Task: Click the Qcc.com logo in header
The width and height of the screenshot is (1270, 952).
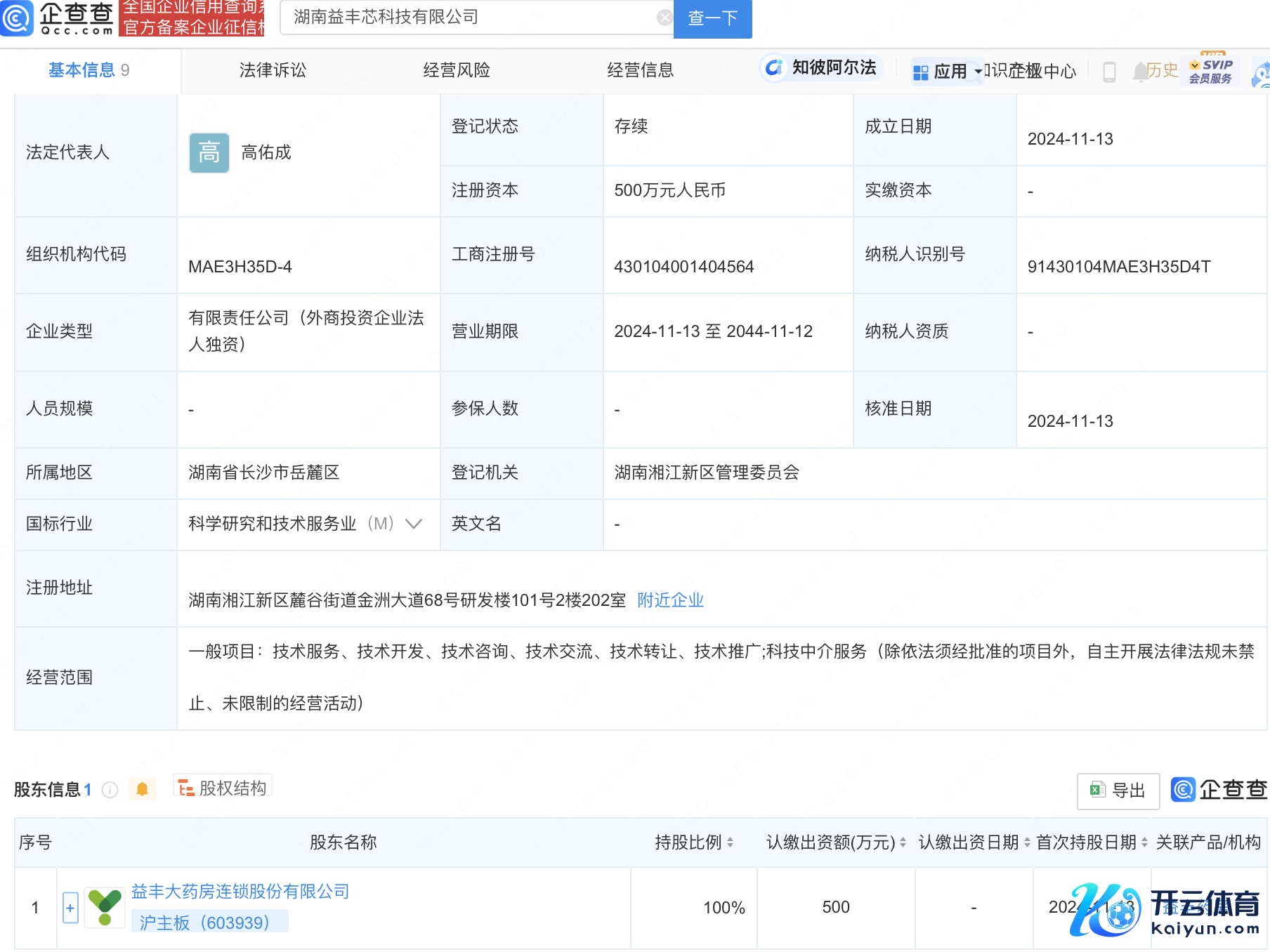Action: click(58, 18)
